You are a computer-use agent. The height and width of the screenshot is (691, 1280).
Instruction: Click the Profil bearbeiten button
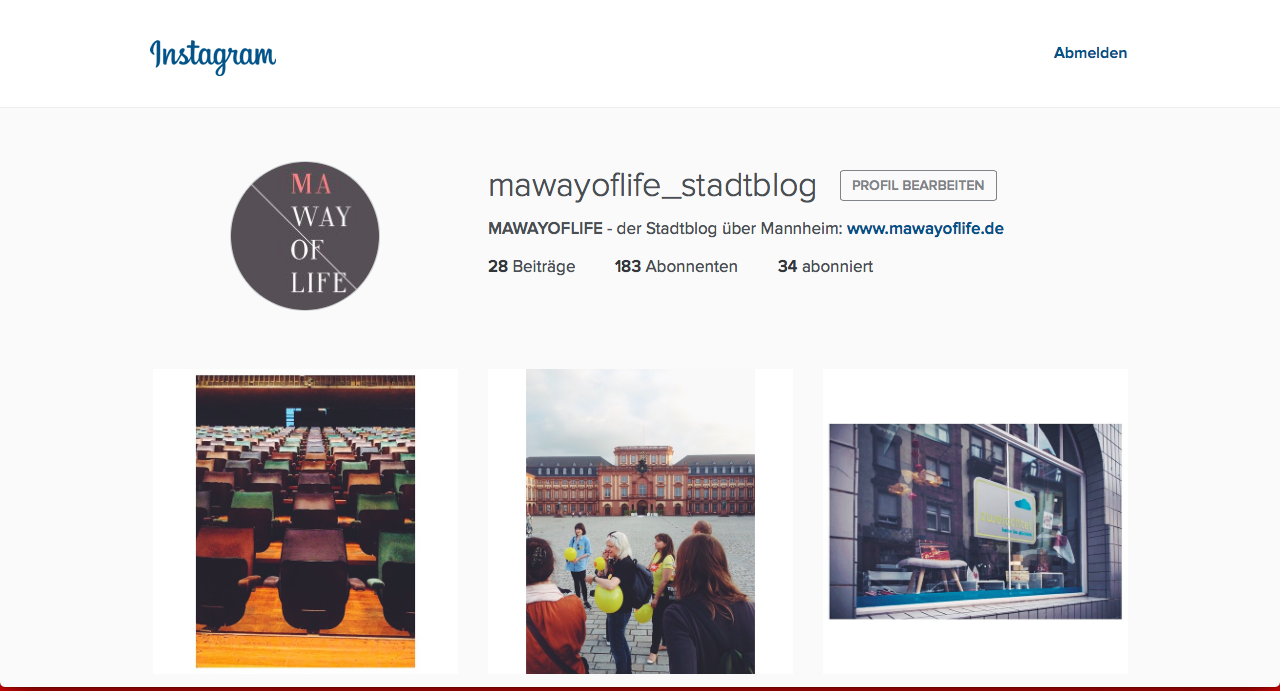918,185
